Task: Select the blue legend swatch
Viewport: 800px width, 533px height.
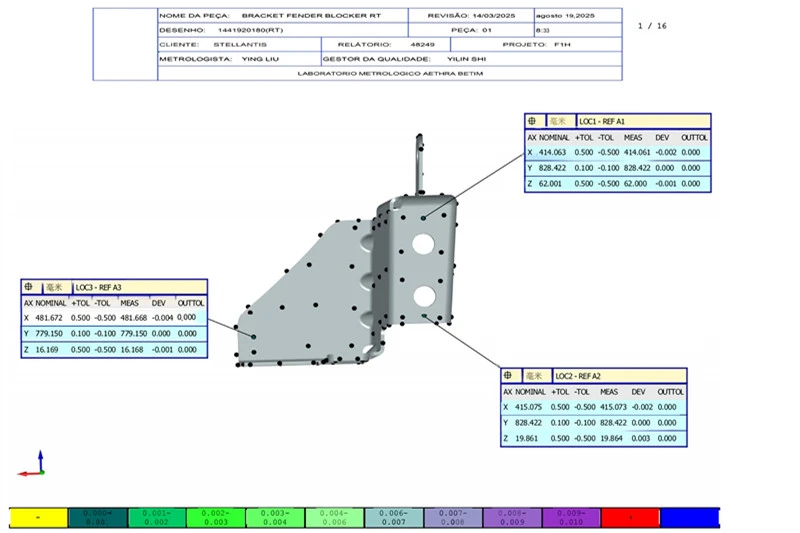Action: (690, 518)
